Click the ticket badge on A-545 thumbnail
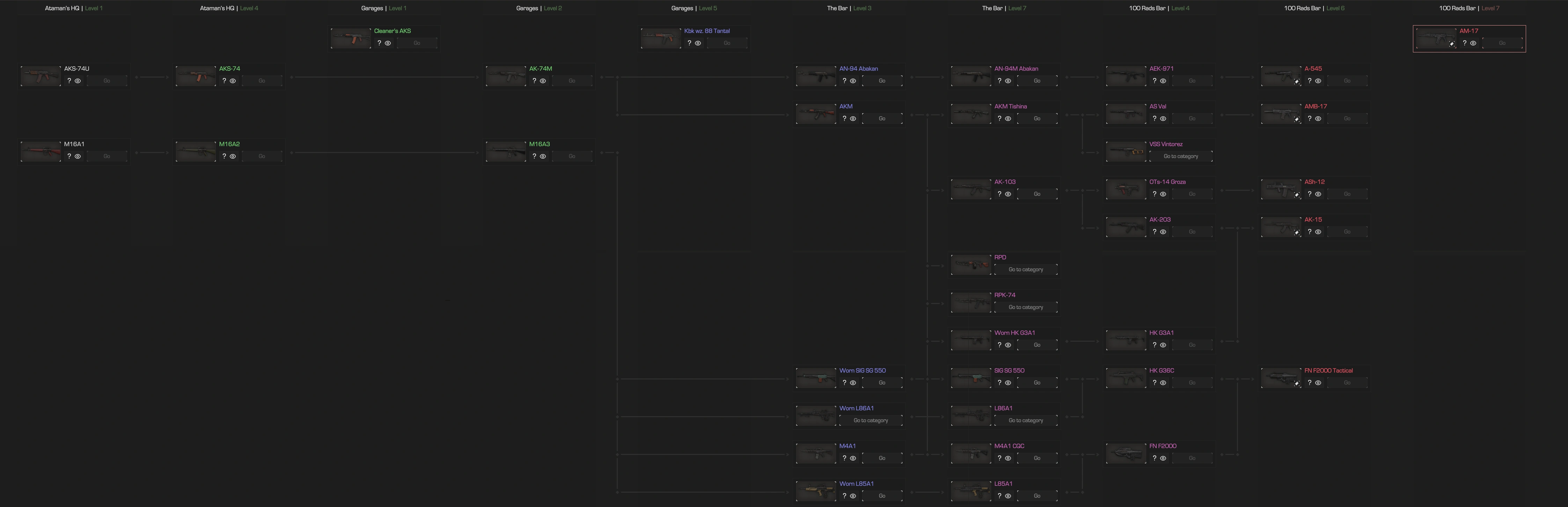The height and width of the screenshot is (507, 1568). point(1297,82)
